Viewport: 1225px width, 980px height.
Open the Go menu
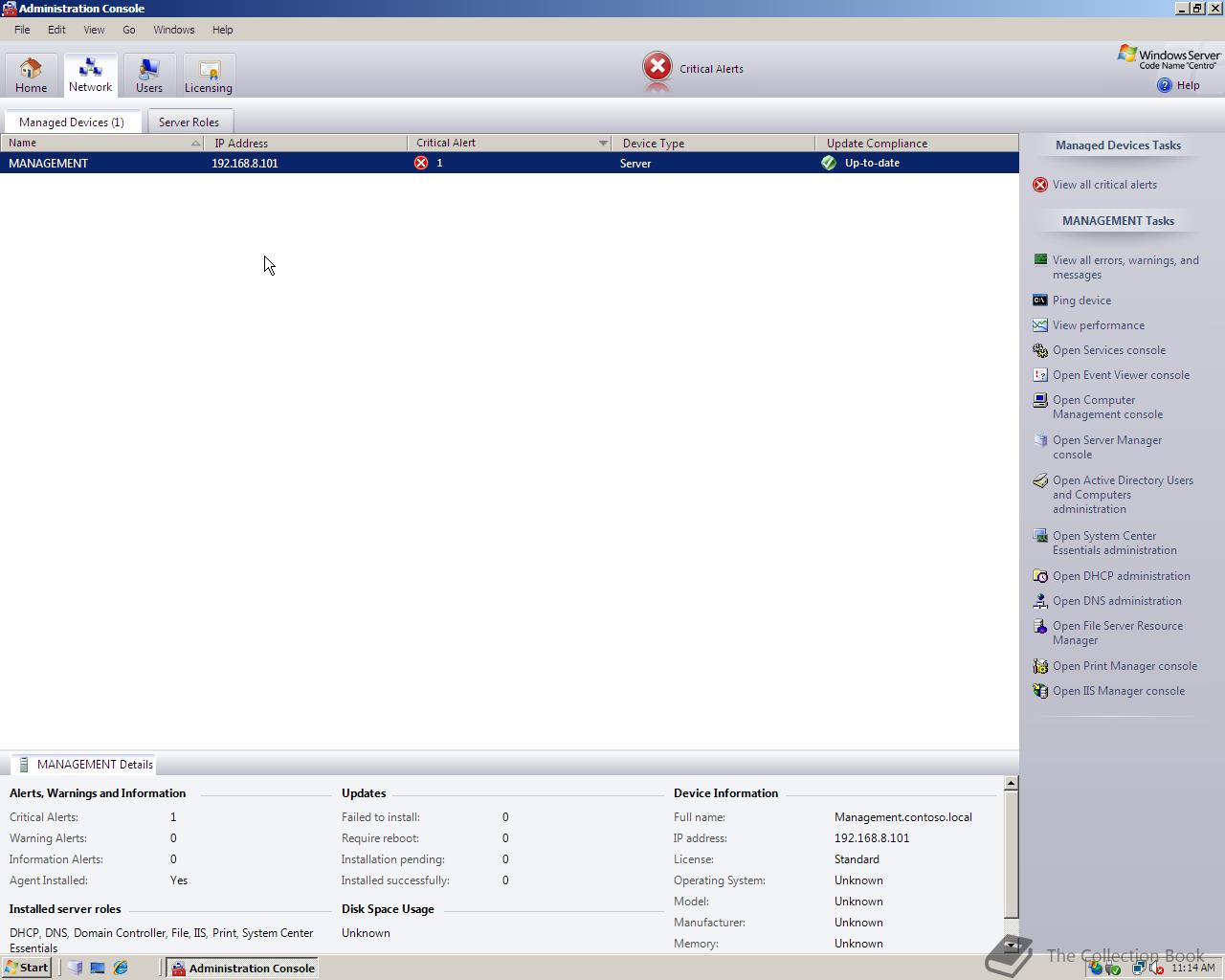(128, 30)
